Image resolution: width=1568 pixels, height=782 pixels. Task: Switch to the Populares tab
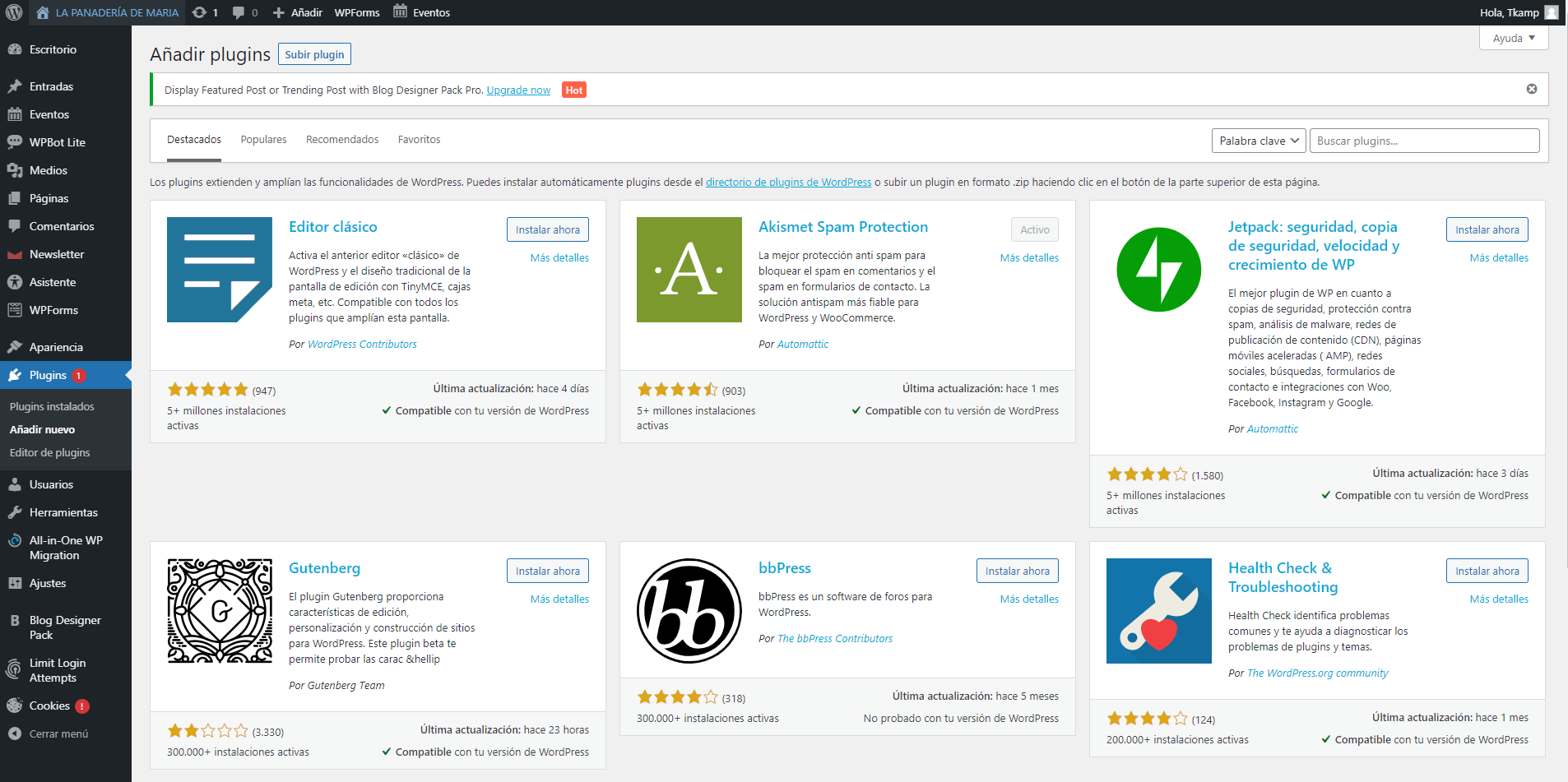pos(263,140)
